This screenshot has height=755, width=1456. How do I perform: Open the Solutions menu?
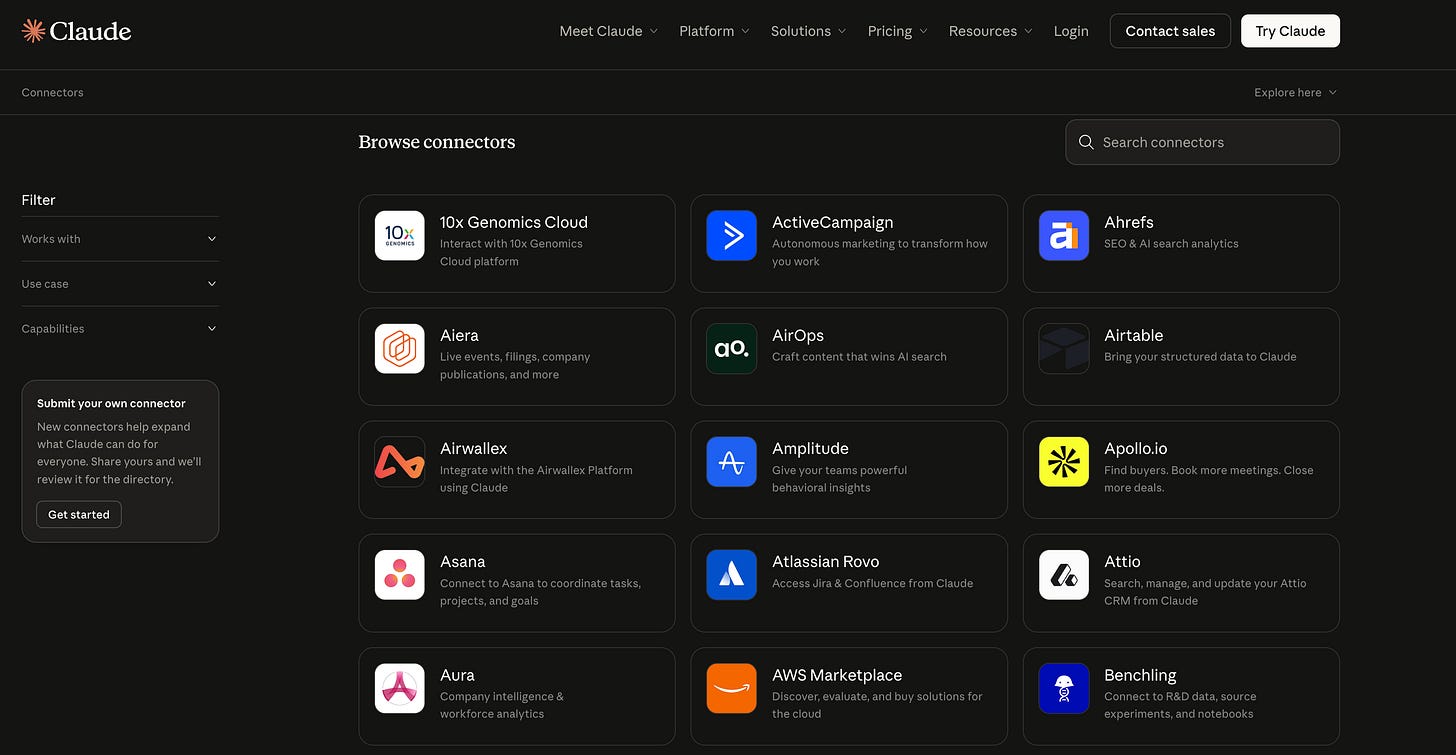pyautogui.click(x=808, y=31)
